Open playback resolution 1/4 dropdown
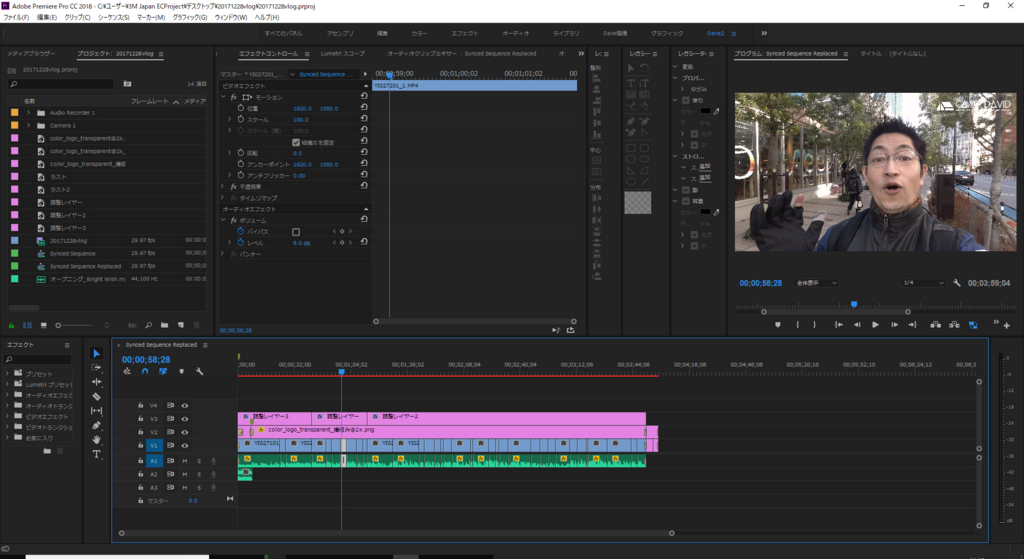 pyautogui.click(x=923, y=283)
